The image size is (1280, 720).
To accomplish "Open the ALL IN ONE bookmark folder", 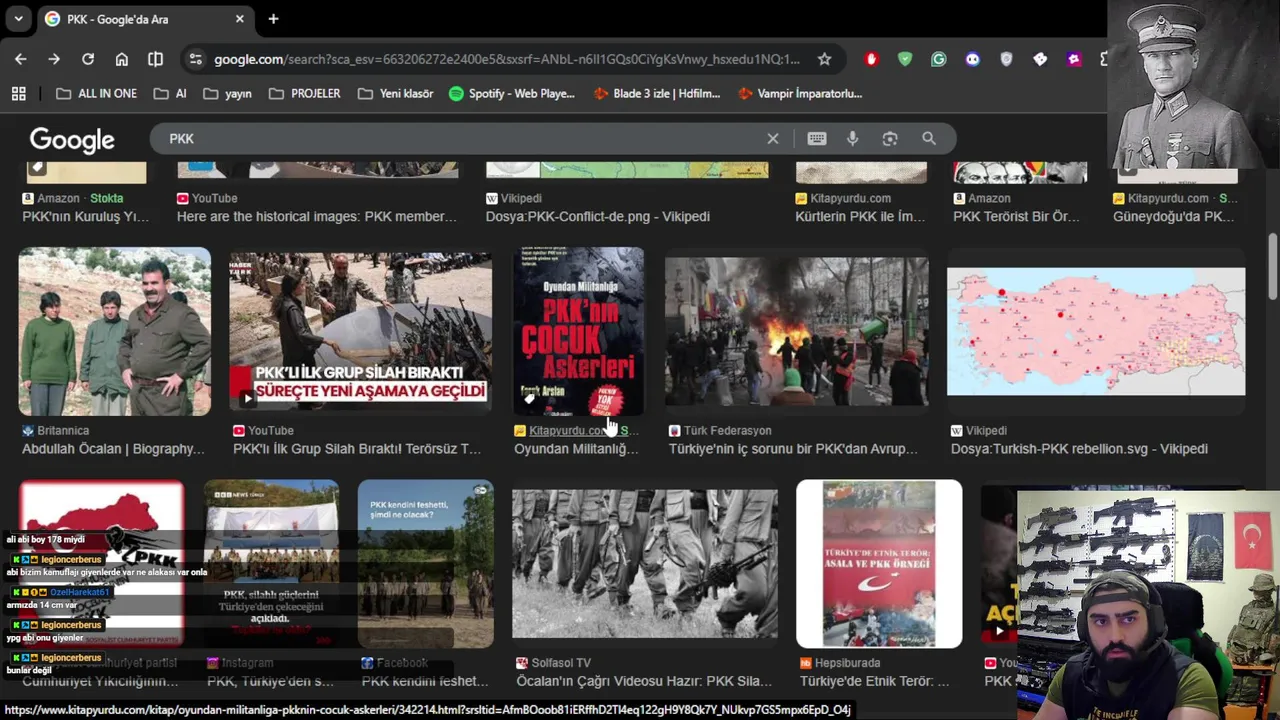I will click(x=96, y=93).
